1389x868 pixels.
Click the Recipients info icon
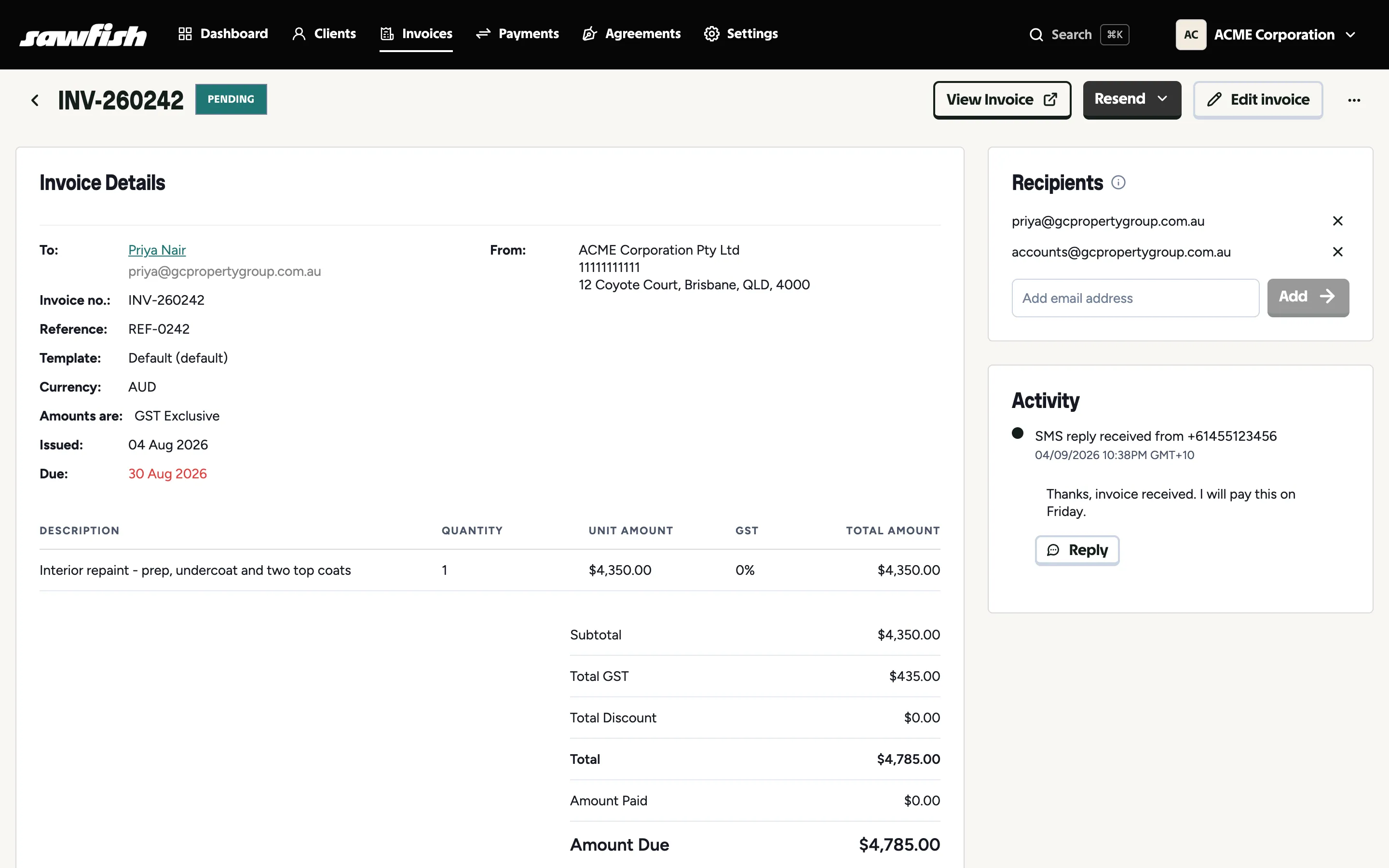1118,183
